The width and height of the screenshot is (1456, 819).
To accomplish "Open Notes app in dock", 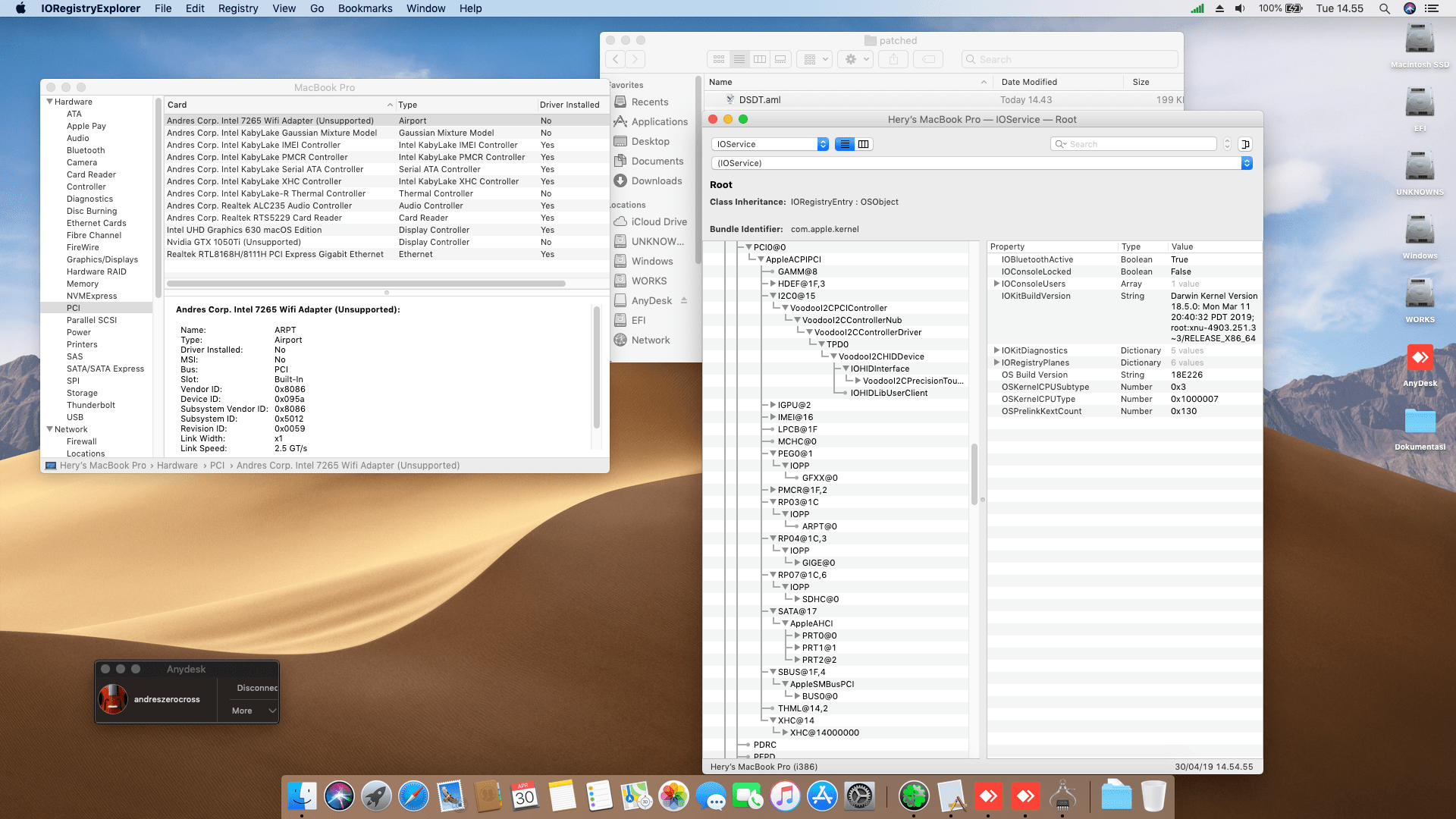I will click(562, 796).
